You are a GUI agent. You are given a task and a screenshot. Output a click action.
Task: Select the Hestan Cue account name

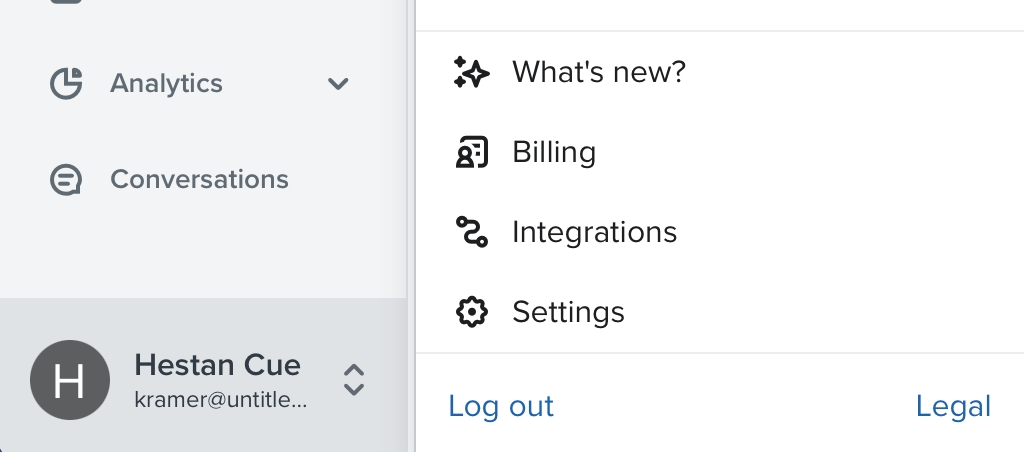coord(217,365)
